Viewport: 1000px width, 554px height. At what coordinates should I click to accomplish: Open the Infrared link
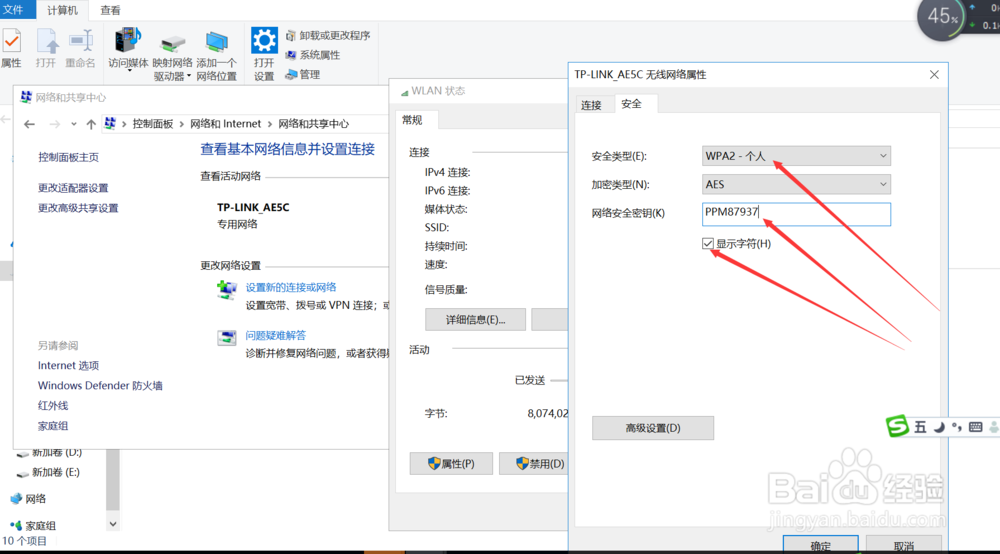(x=53, y=405)
